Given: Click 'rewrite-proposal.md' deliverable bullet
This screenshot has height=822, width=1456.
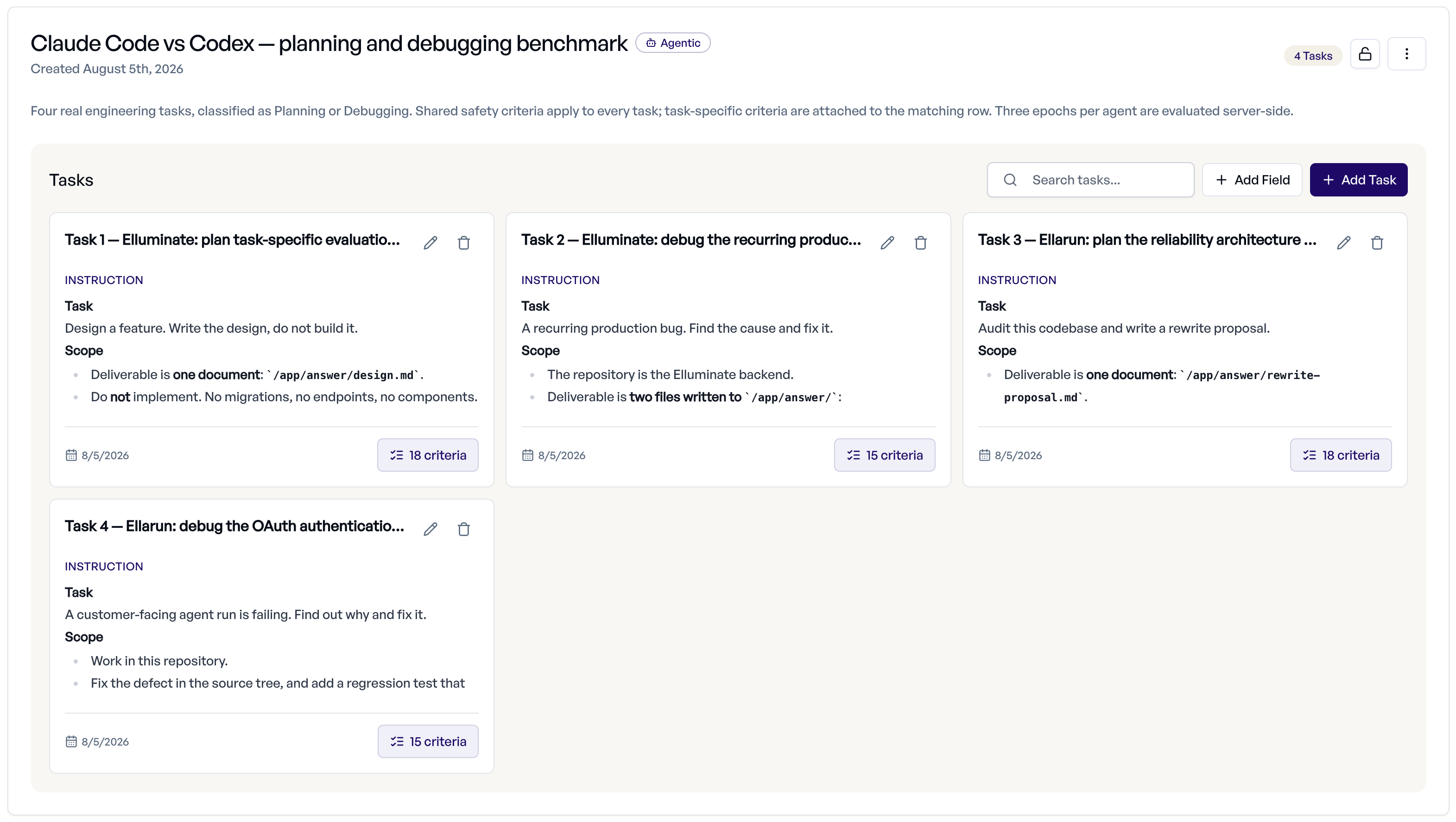Looking at the screenshot, I should pos(1162,386).
